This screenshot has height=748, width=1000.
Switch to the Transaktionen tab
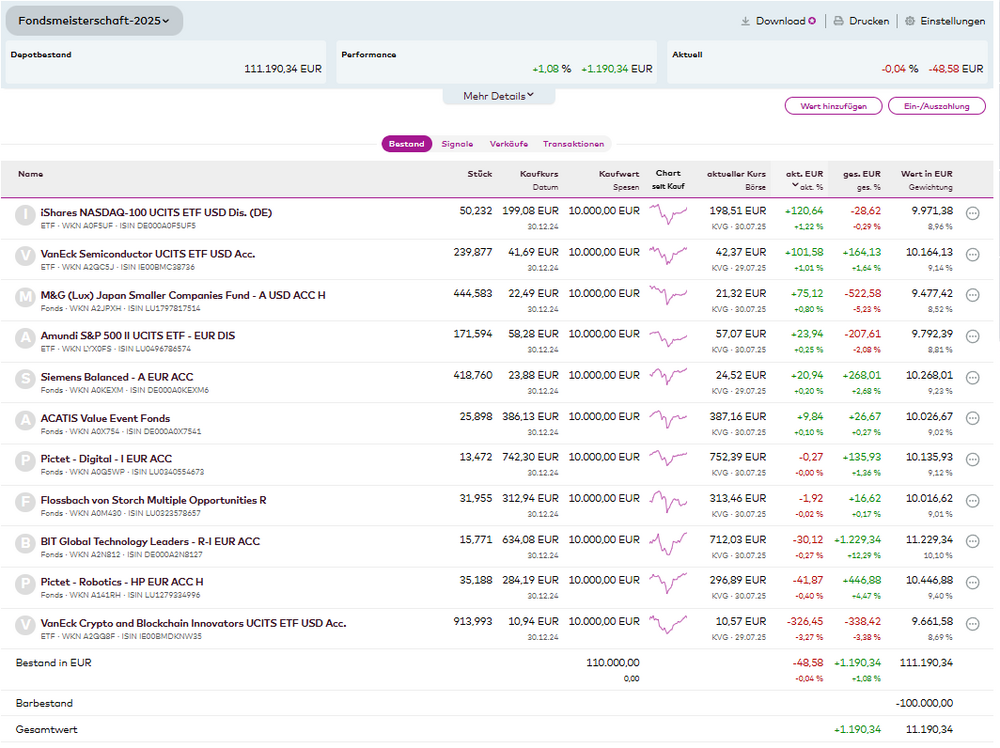[x=573, y=144]
